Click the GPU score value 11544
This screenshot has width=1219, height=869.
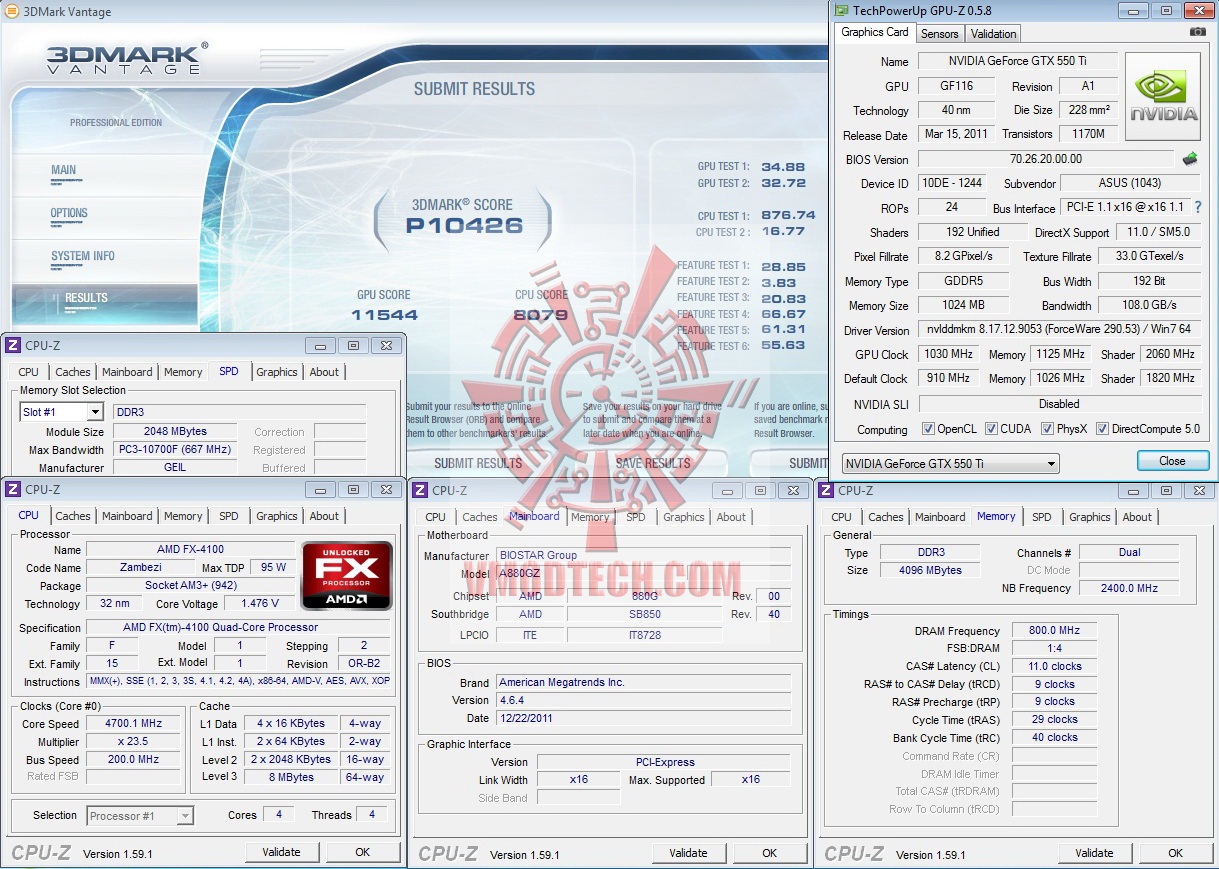coord(383,314)
